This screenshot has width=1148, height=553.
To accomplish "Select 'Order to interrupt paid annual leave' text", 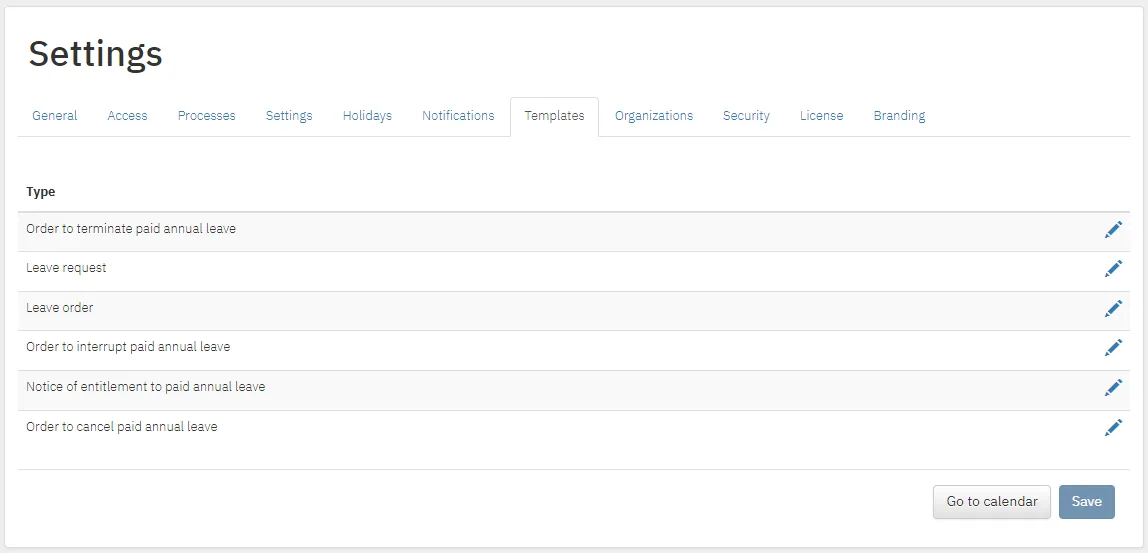I will pos(128,346).
